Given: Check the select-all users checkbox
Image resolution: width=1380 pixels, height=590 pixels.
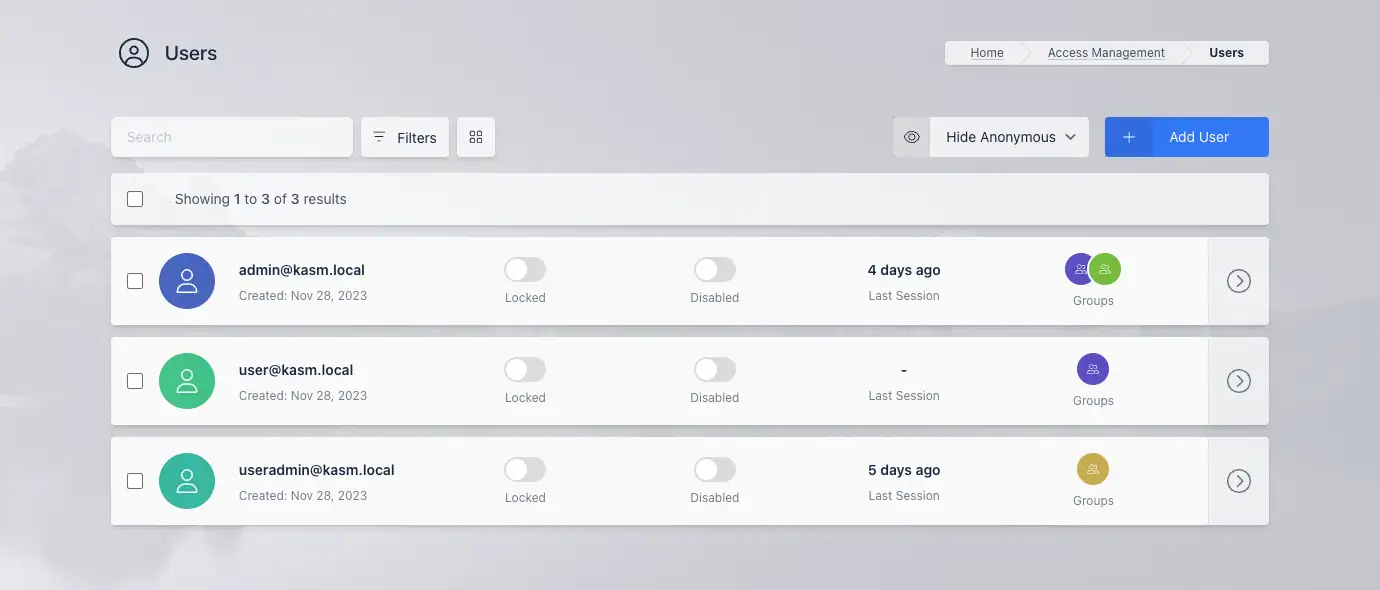Looking at the screenshot, I should coord(135,199).
